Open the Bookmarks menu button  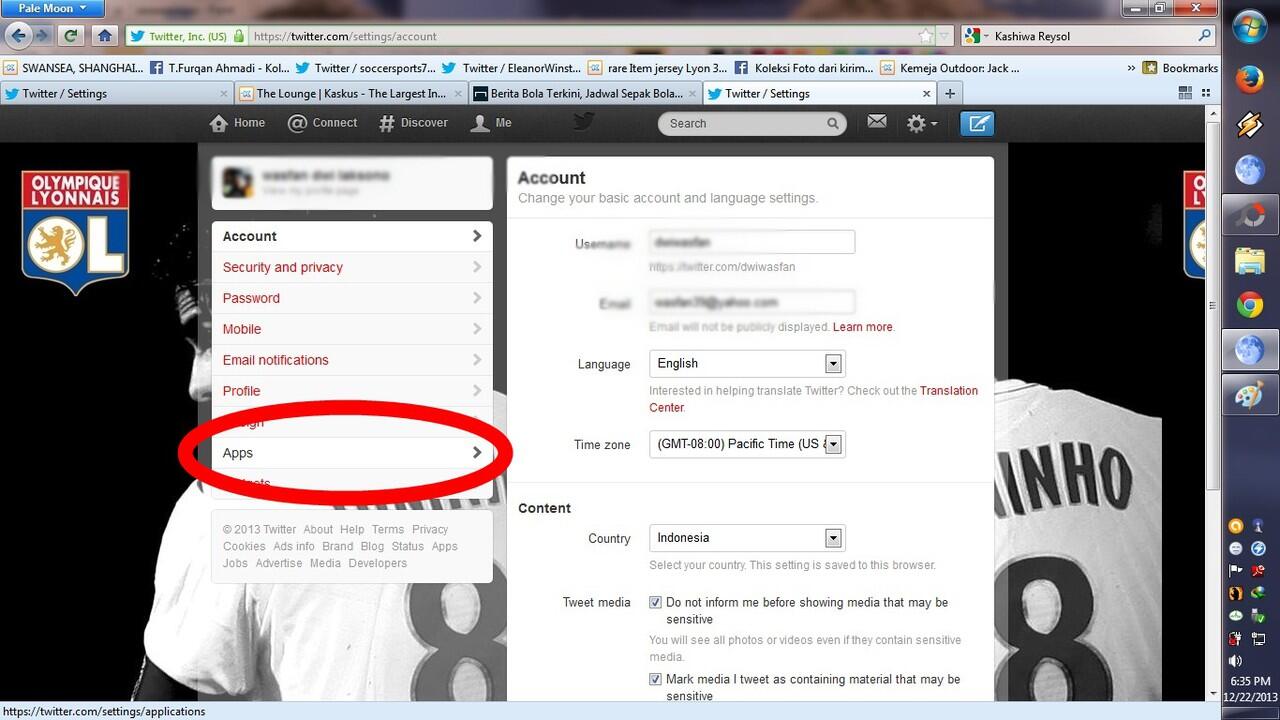[x=1180, y=68]
